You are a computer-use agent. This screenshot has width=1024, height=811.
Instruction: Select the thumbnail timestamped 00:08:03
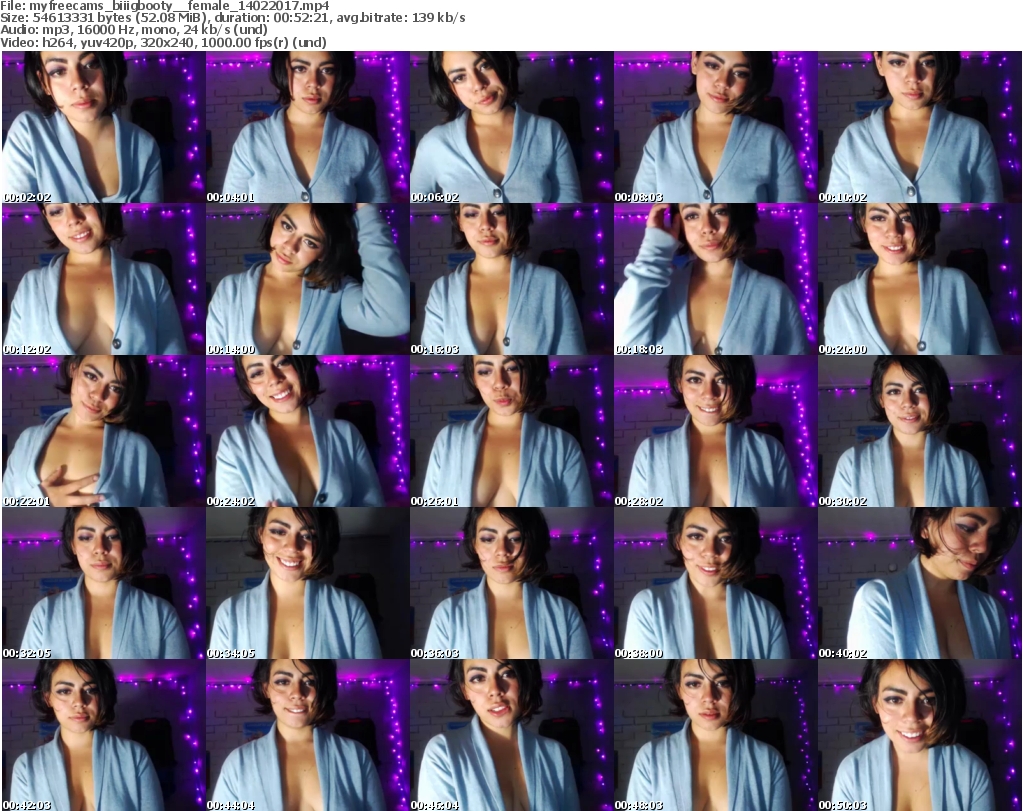pyautogui.click(x=715, y=127)
